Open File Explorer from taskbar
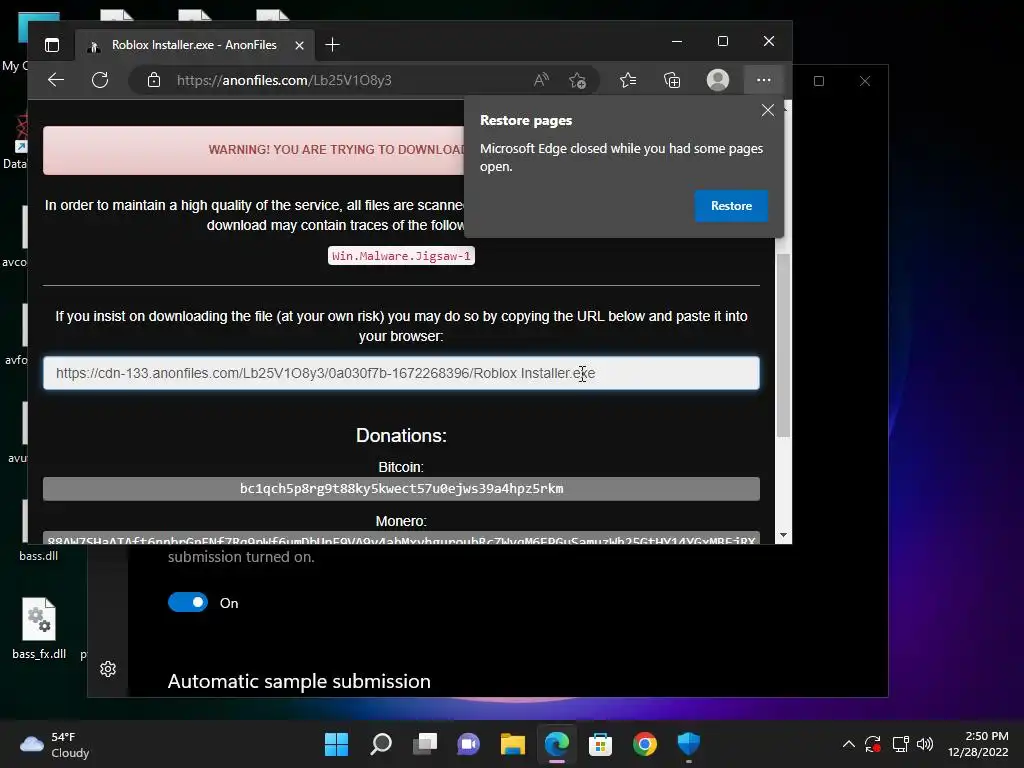Image resolution: width=1024 pixels, height=768 pixels. coord(513,744)
